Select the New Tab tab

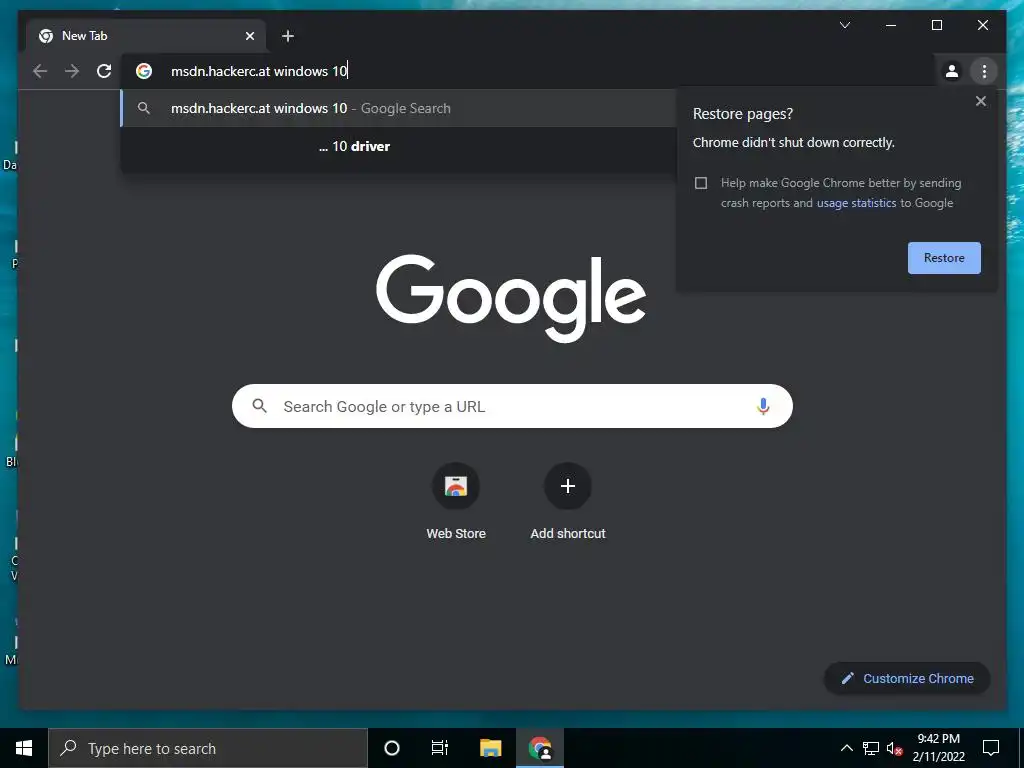tap(146, 36)
